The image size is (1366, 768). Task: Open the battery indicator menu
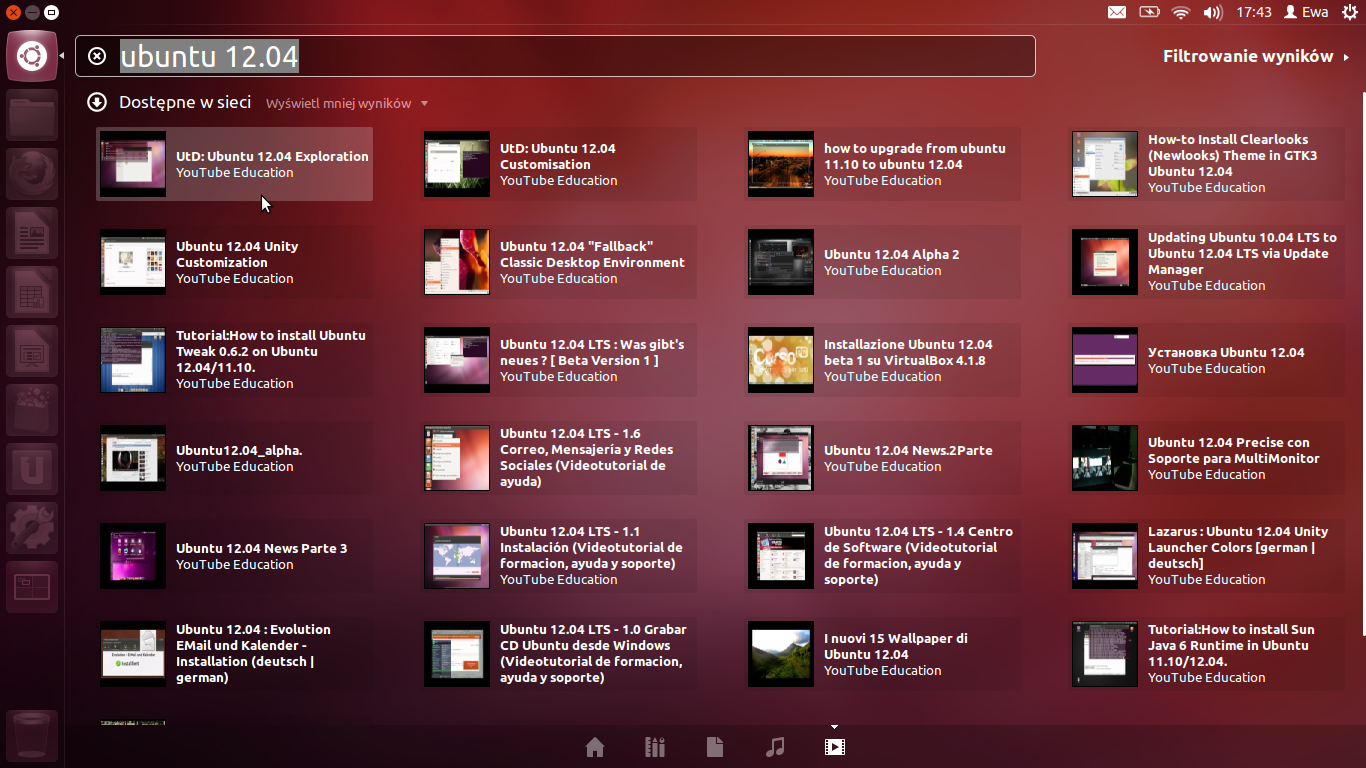[x=1149, y=12]
